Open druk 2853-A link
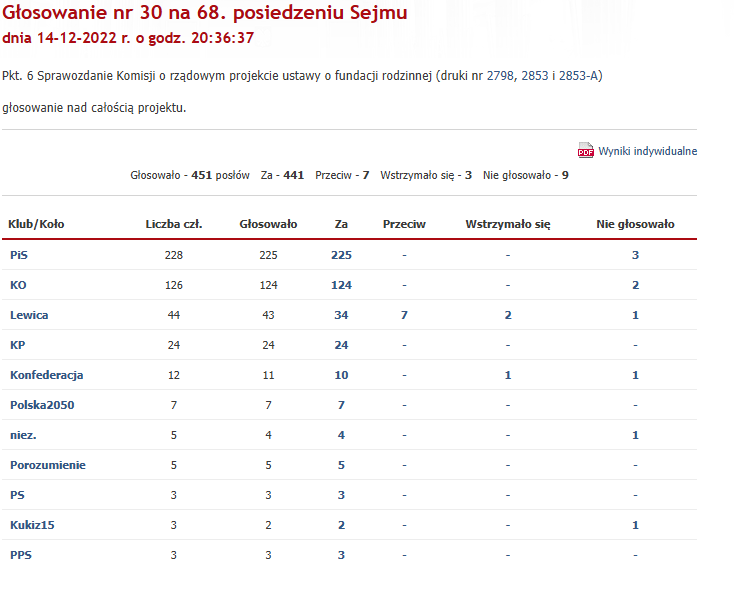Image resolution: width=740 pixels, height=614 pixels. [x=579, y=76]
